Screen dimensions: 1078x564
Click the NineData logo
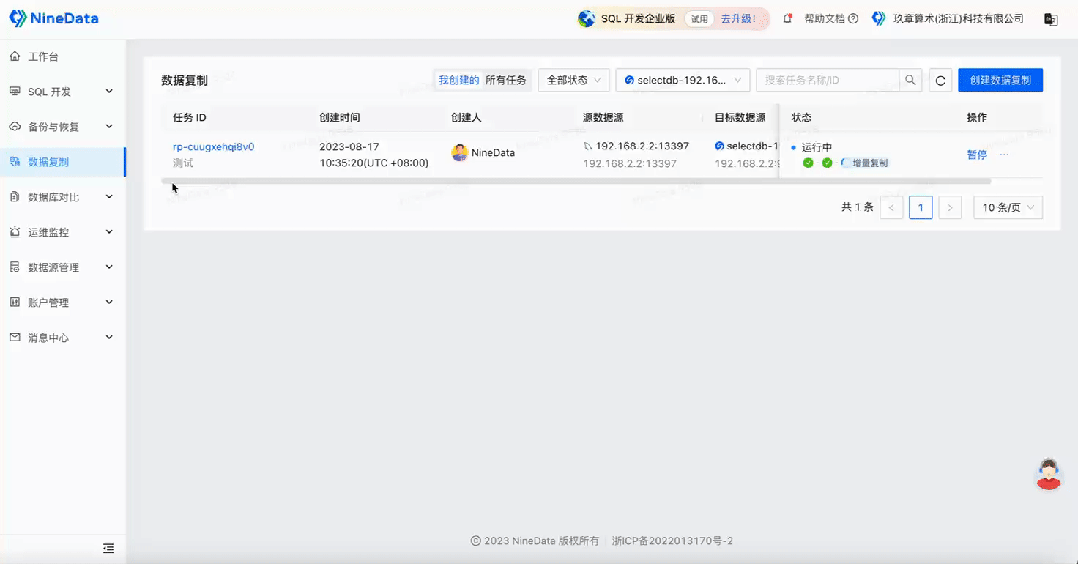tap(54, 18)
